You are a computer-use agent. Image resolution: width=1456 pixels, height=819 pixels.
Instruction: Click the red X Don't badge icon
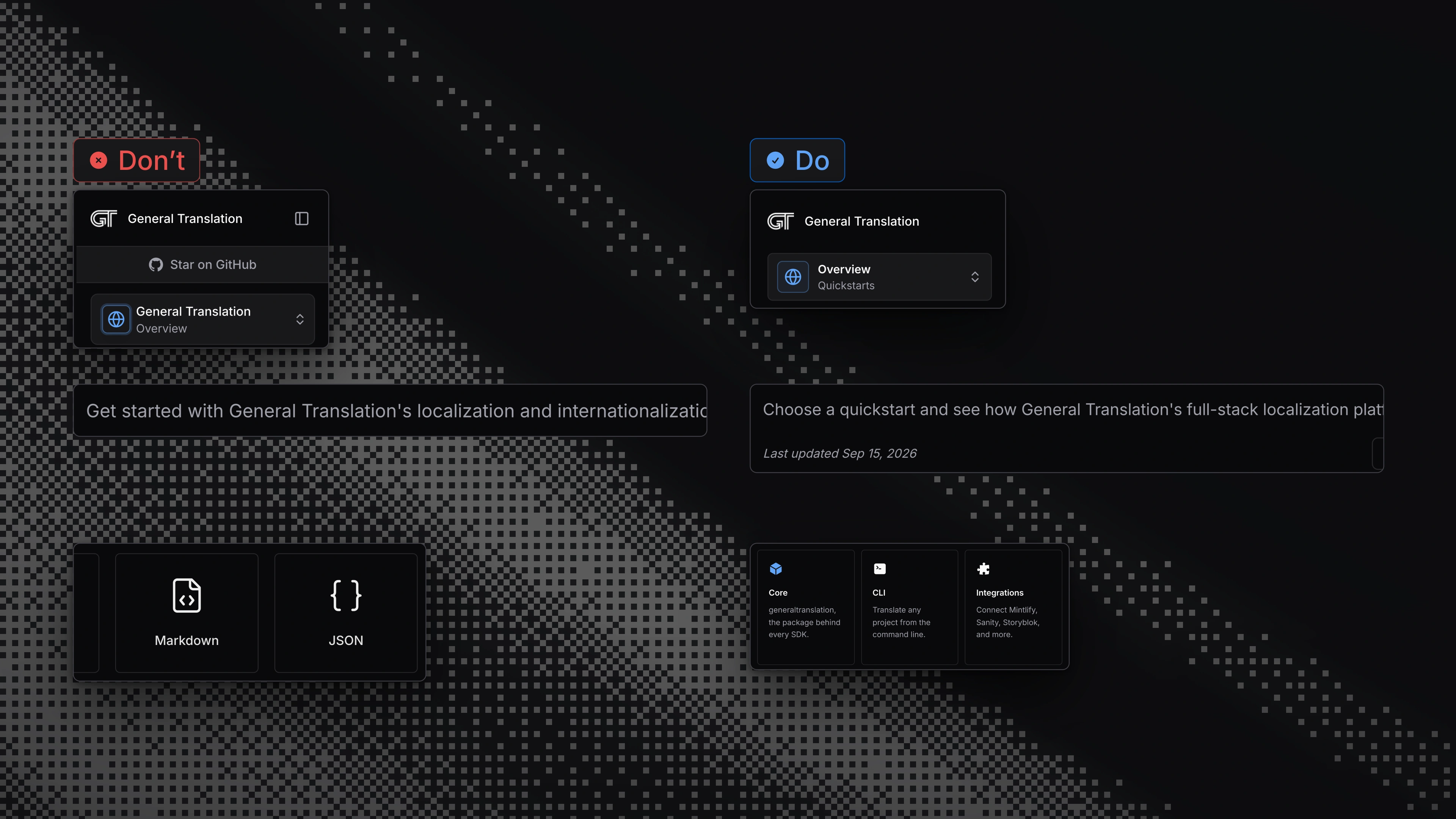[x=98, y=160]
